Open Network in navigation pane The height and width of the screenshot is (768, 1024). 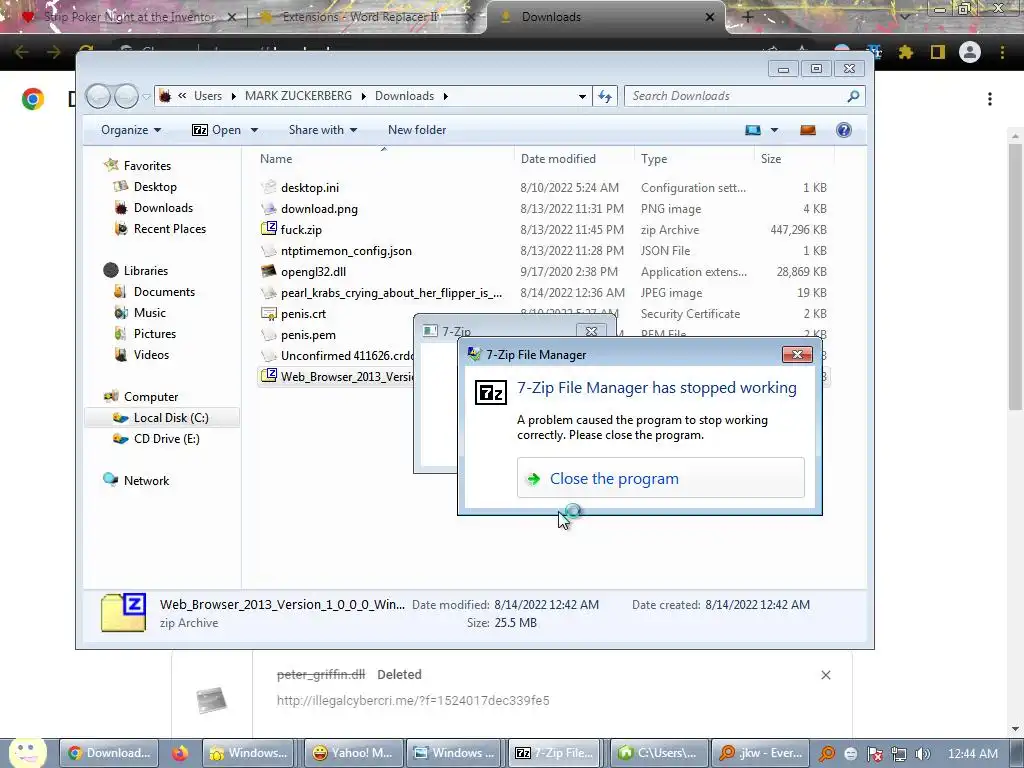click(146, 481)
